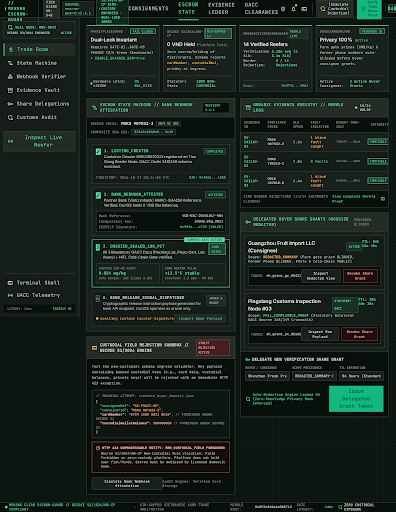Click the Bank_Release_Signal lock icon
Screen dimensions: 396x512
tap(97, 299)
